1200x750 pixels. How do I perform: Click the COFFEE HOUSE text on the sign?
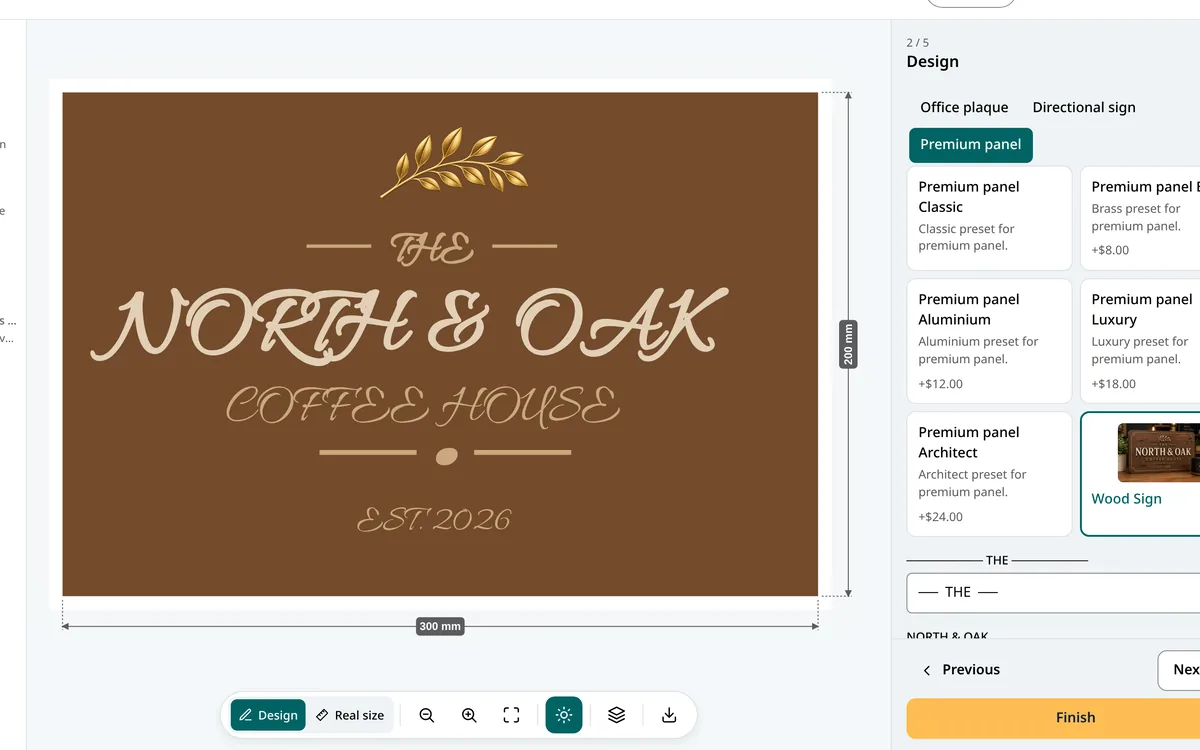423,406
